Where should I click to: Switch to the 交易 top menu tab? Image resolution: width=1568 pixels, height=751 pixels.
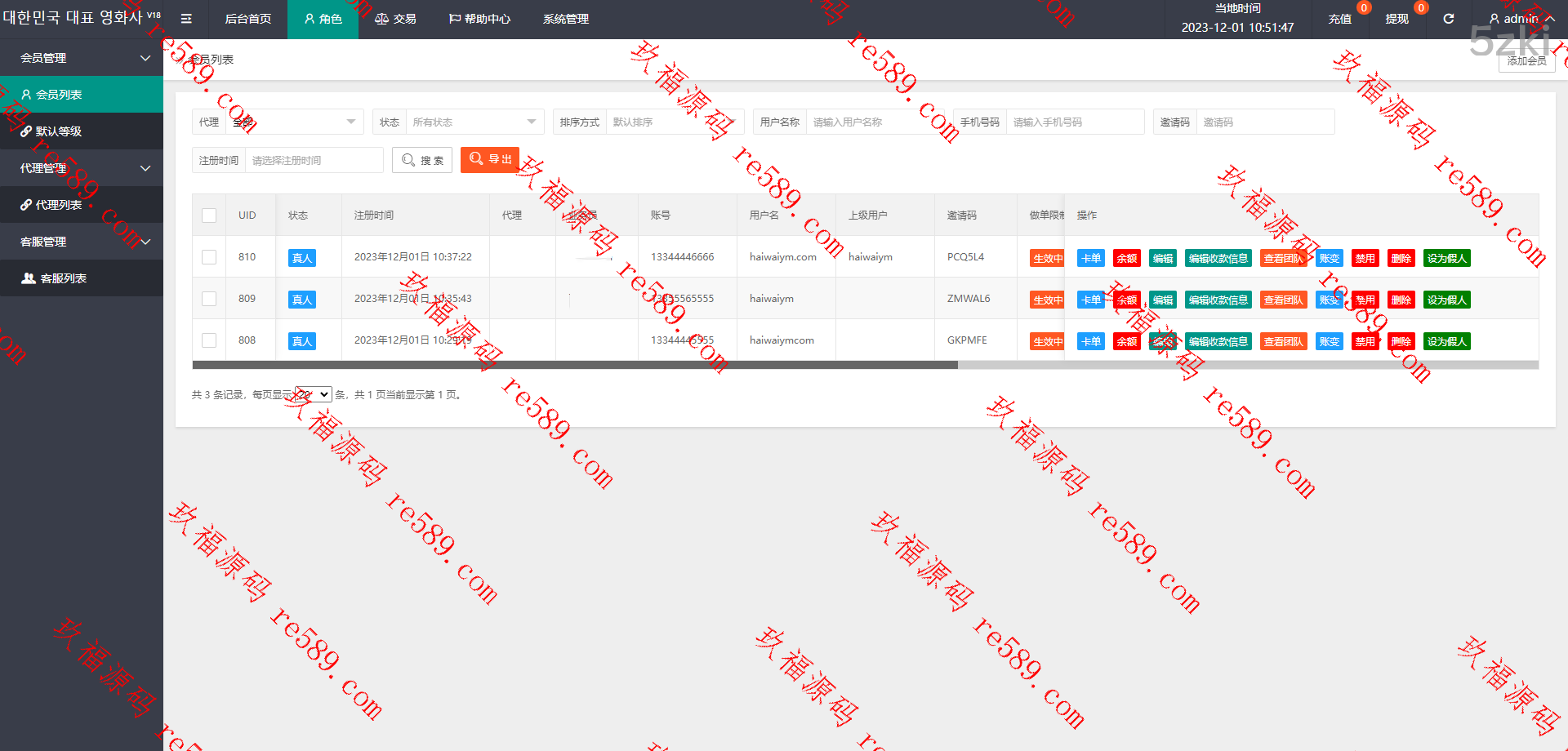coord(395,19)
